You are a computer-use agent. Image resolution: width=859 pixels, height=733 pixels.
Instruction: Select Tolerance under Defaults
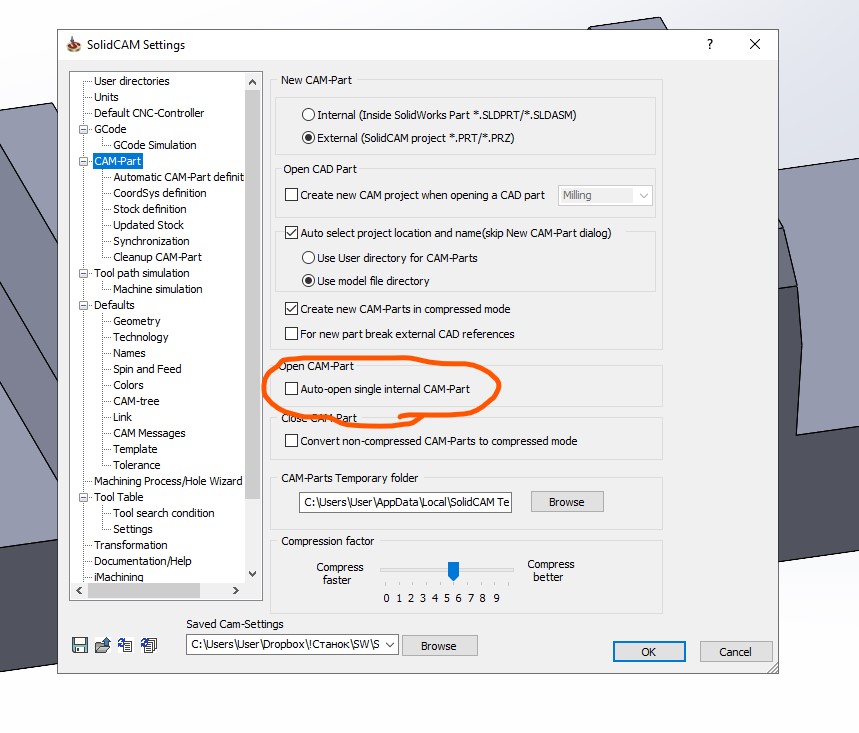pos(136,465)
